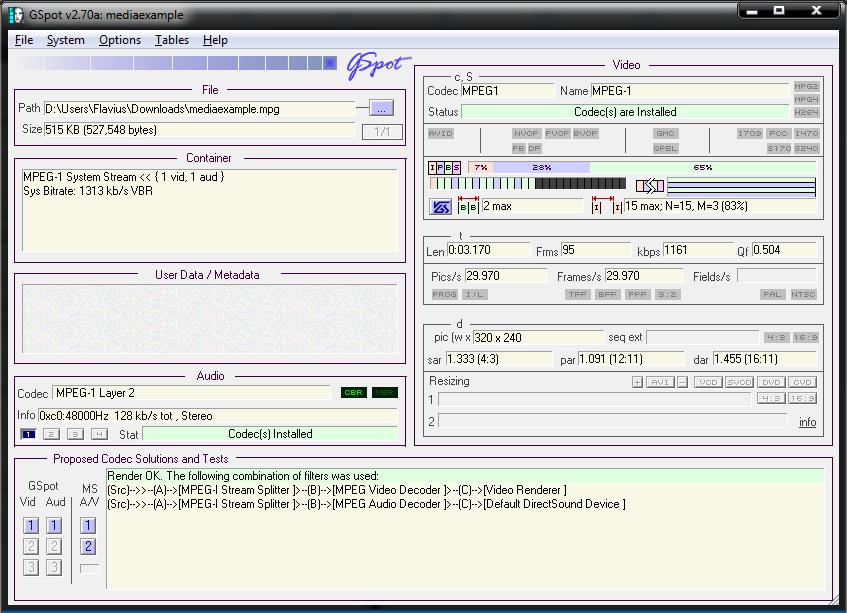Click the VCD resizing button
Viewport: 847px width, 613px height.
pyautogui.click(x=708, y=382)
